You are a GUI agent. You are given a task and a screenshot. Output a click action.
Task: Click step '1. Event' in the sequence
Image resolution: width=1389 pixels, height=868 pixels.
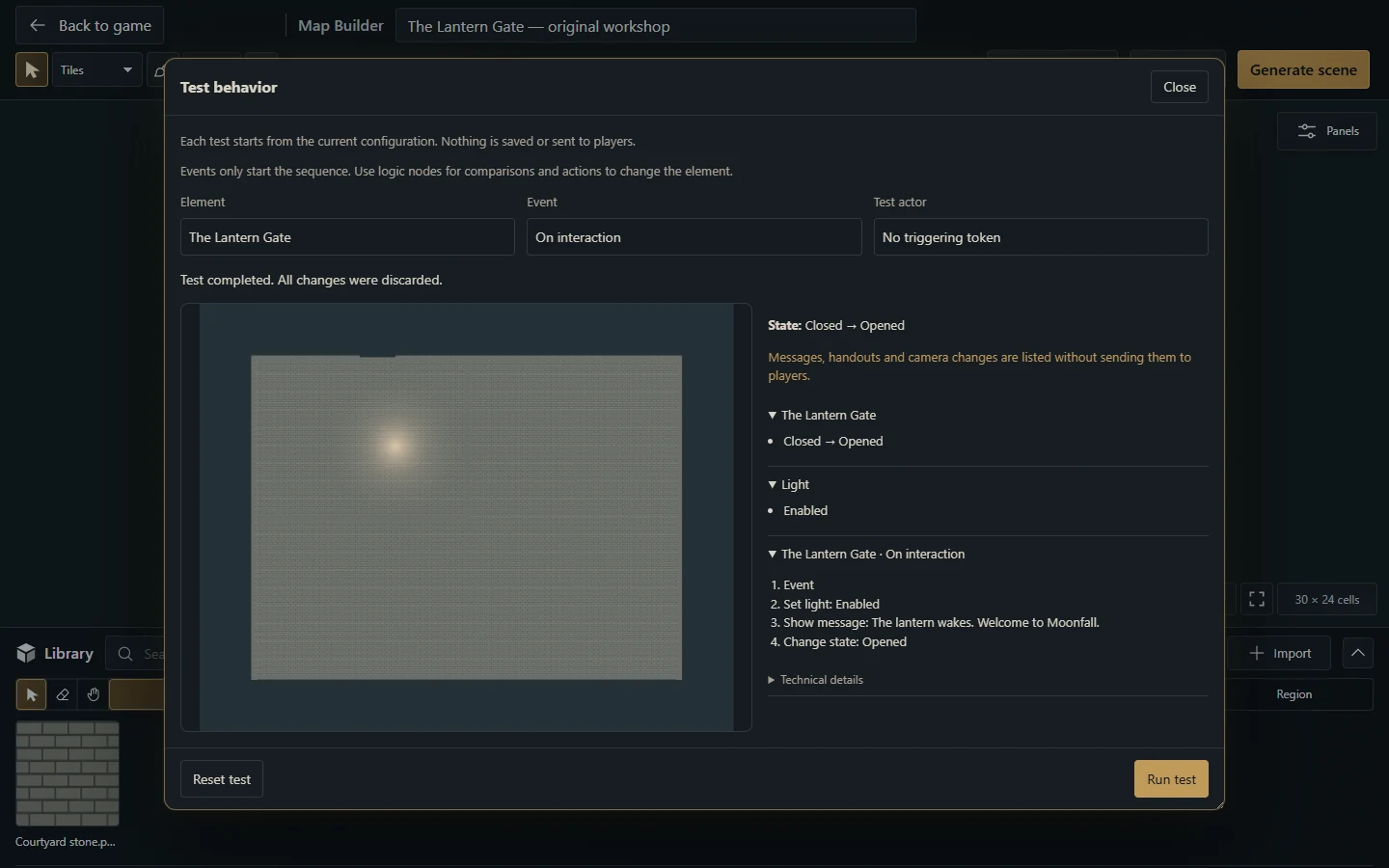(x=799, y=585)
